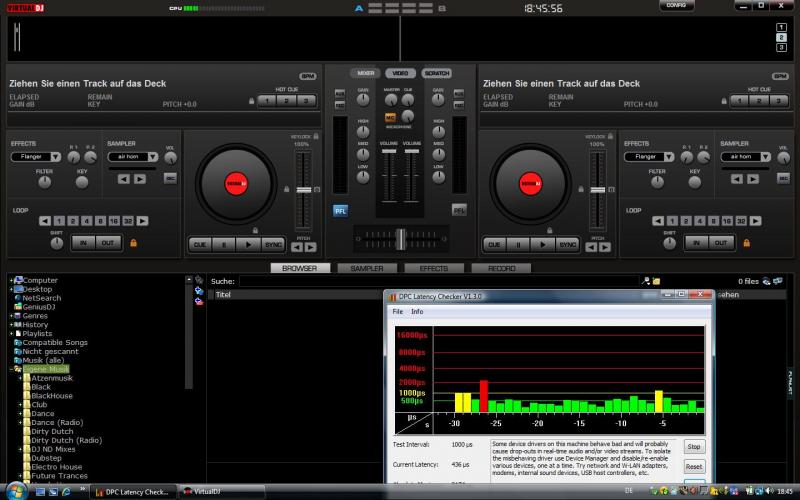Open VirtualDJ CONFIG settings
Image resolution: width=800 pixels, height=500 pixels.
pyautogui.click(x=676, y=5)
